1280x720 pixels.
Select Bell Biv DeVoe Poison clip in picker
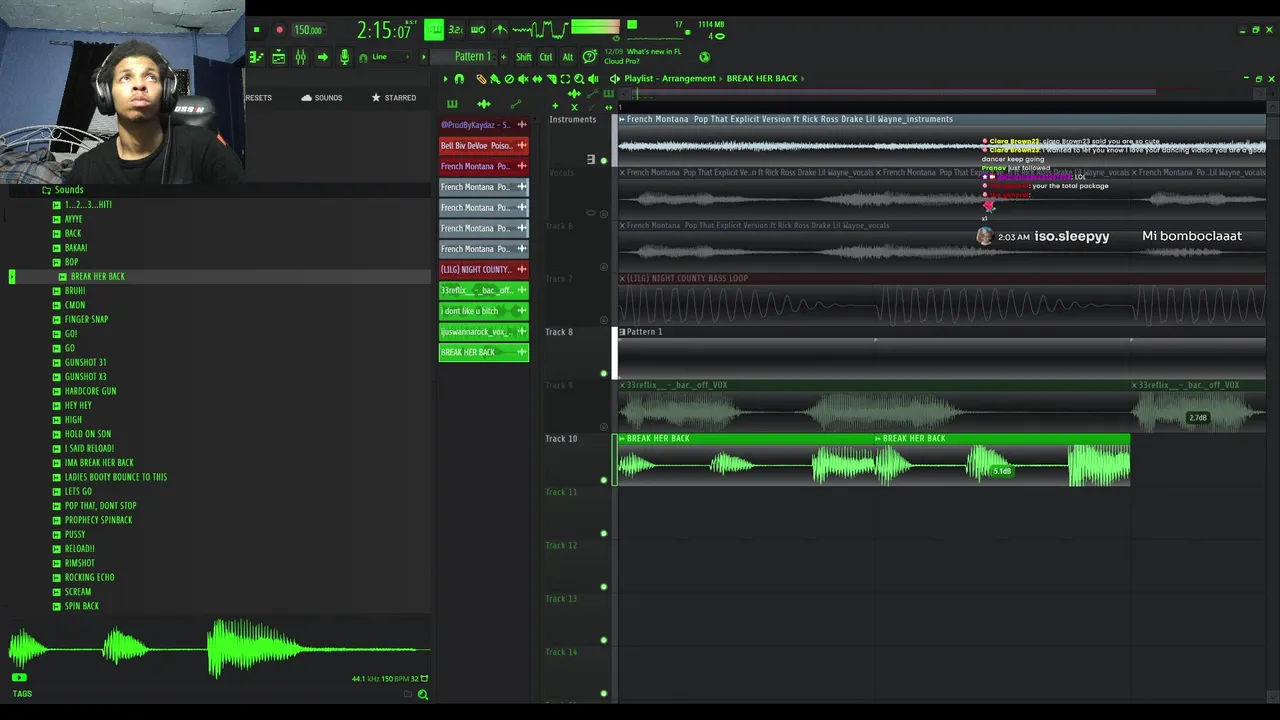tap(484, 146)
